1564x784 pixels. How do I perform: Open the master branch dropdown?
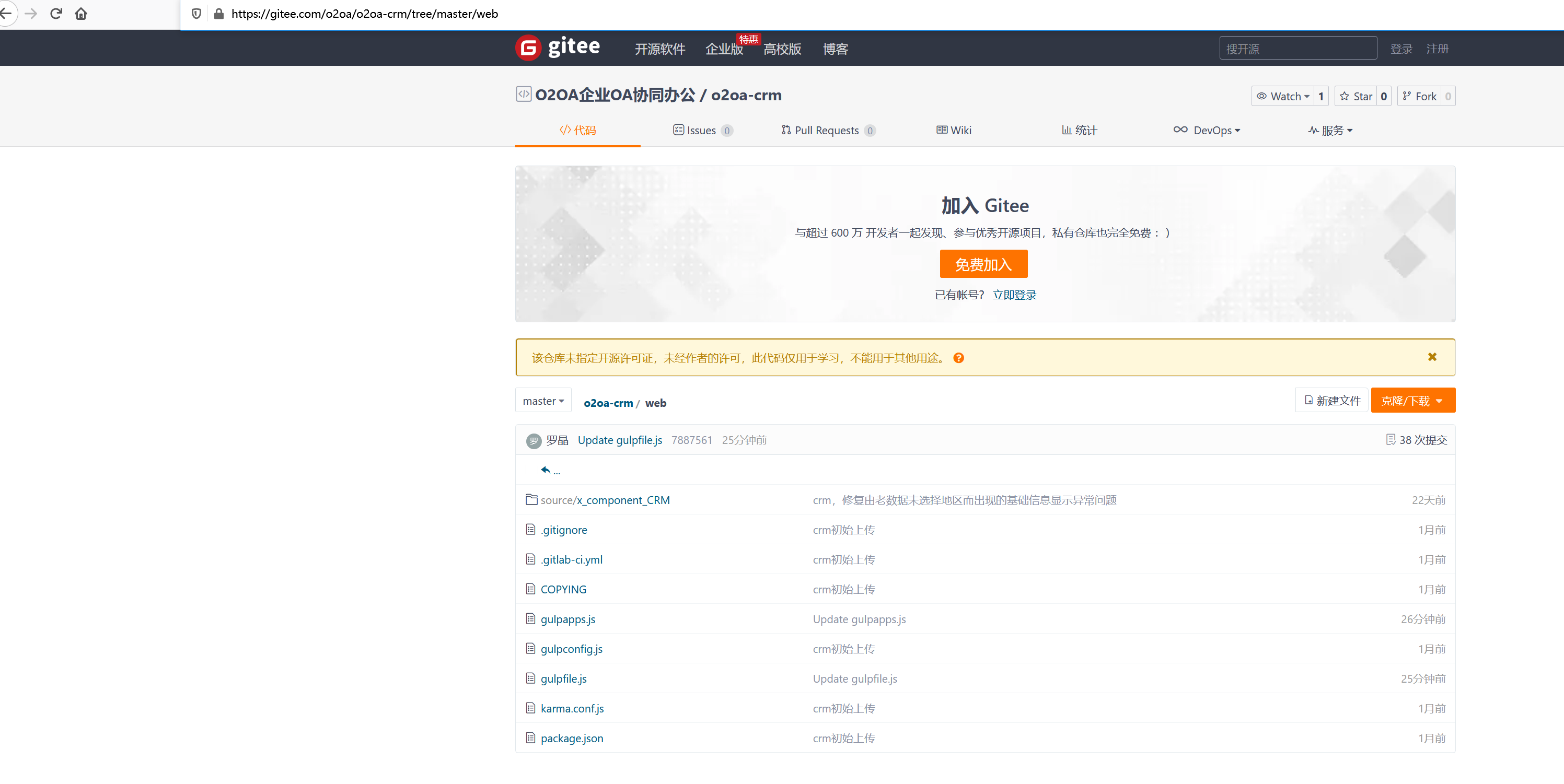[543, 401]
